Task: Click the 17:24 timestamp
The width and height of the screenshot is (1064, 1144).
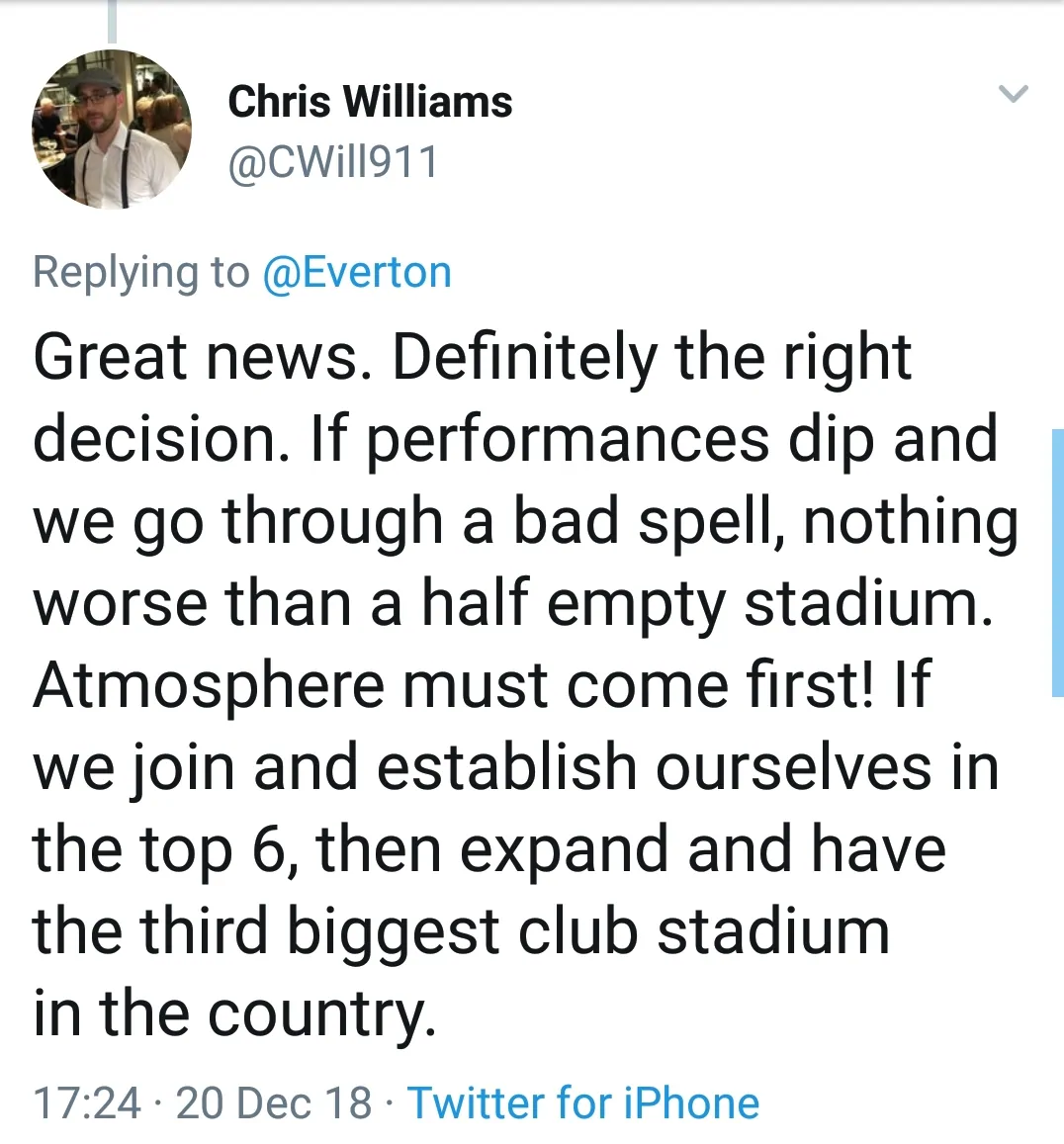Action: click(x=87, y=1102)
